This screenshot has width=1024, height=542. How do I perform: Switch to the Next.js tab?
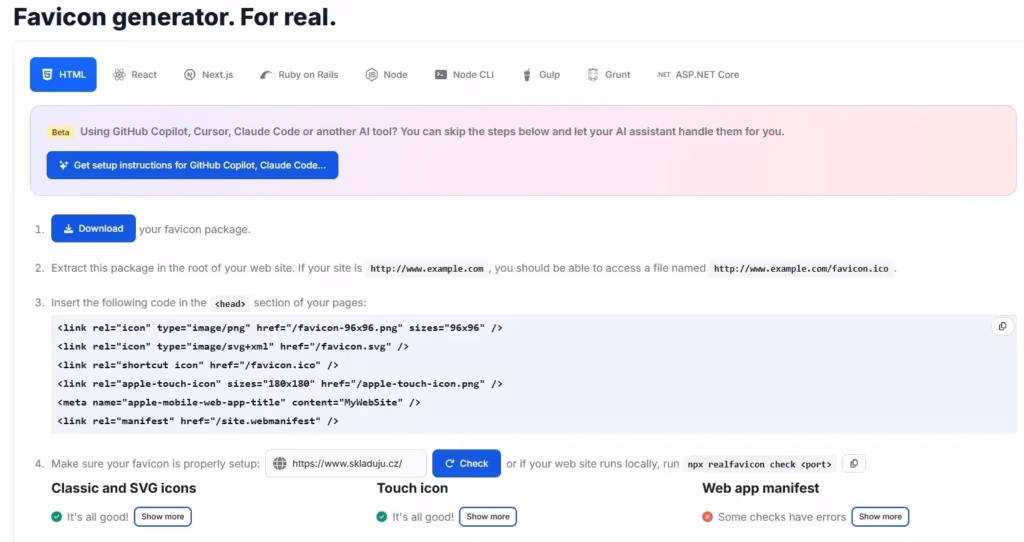click(x=208, y=75)
